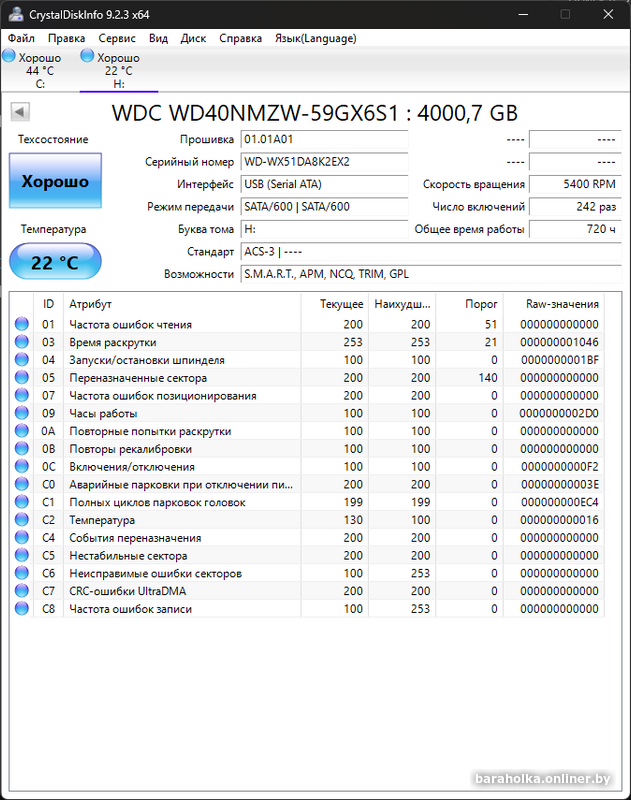Open the Язык(Language) menu
Image resolution: width=631 pixels, height=800 pixels.
(x=315, y=39)
